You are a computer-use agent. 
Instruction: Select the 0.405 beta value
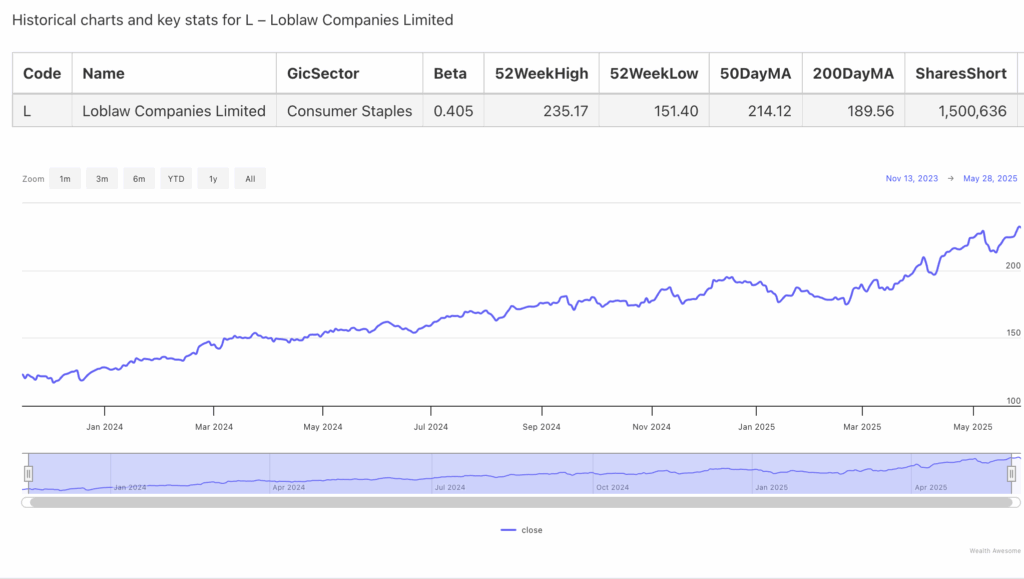point(453,111)
